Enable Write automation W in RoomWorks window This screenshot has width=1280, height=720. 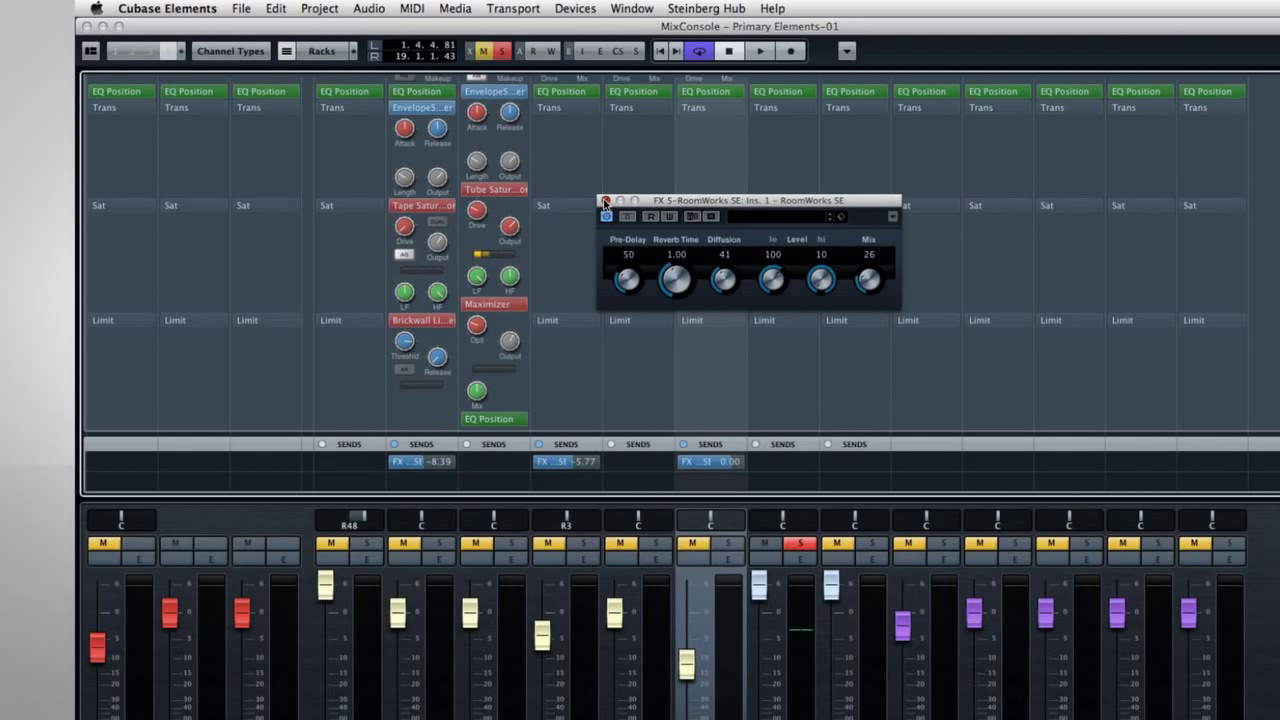[x=670, y=216]
